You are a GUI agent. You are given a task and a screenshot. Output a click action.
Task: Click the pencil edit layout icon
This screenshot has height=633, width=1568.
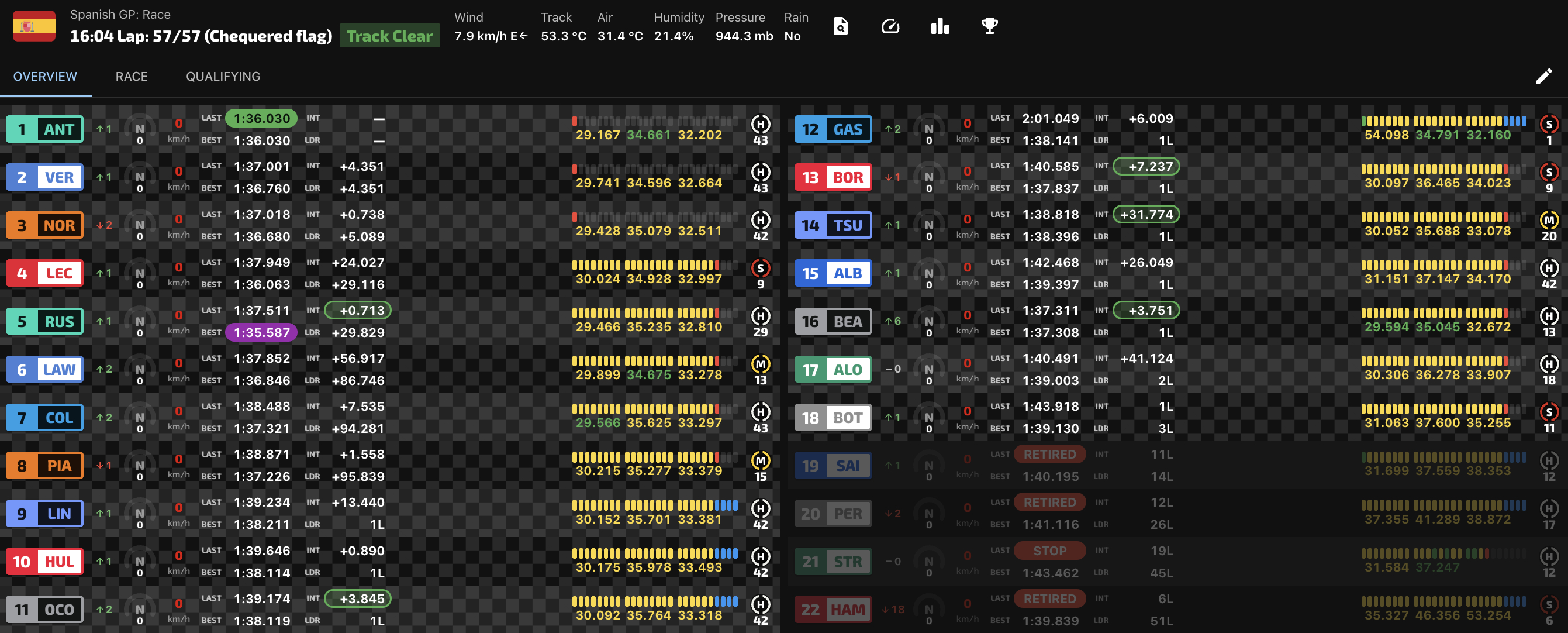click(x=1543, y=76)
